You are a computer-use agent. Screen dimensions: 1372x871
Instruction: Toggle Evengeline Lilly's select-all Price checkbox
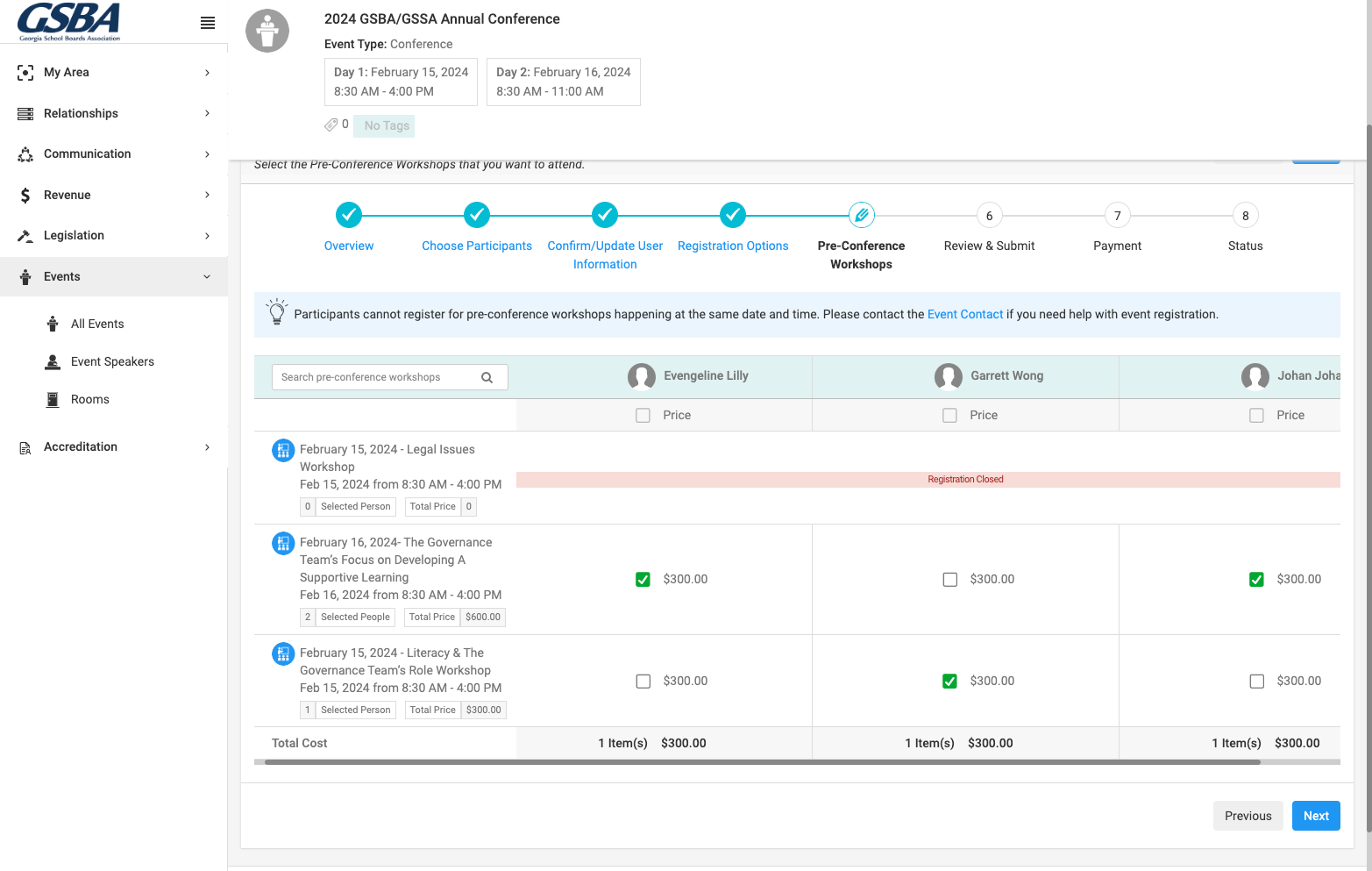pyautogui.click(x=643, y=416)
